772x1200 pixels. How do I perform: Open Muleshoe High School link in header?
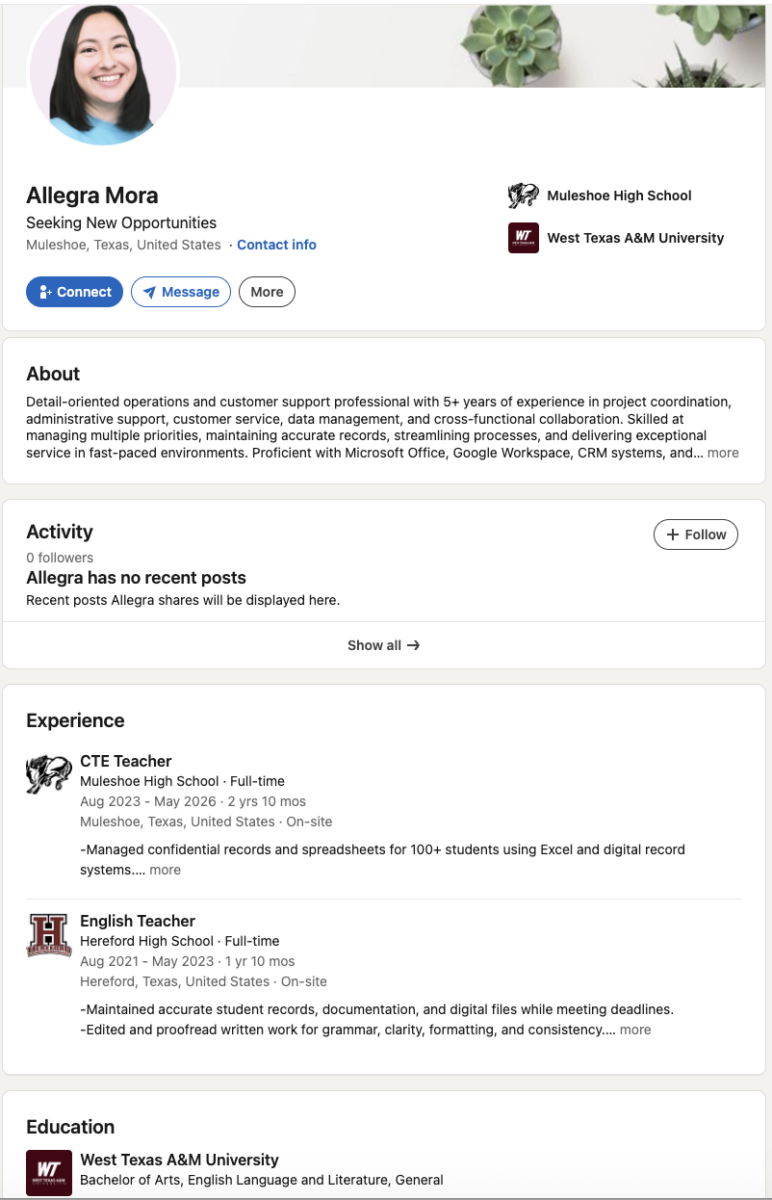[x=619, y=196]
